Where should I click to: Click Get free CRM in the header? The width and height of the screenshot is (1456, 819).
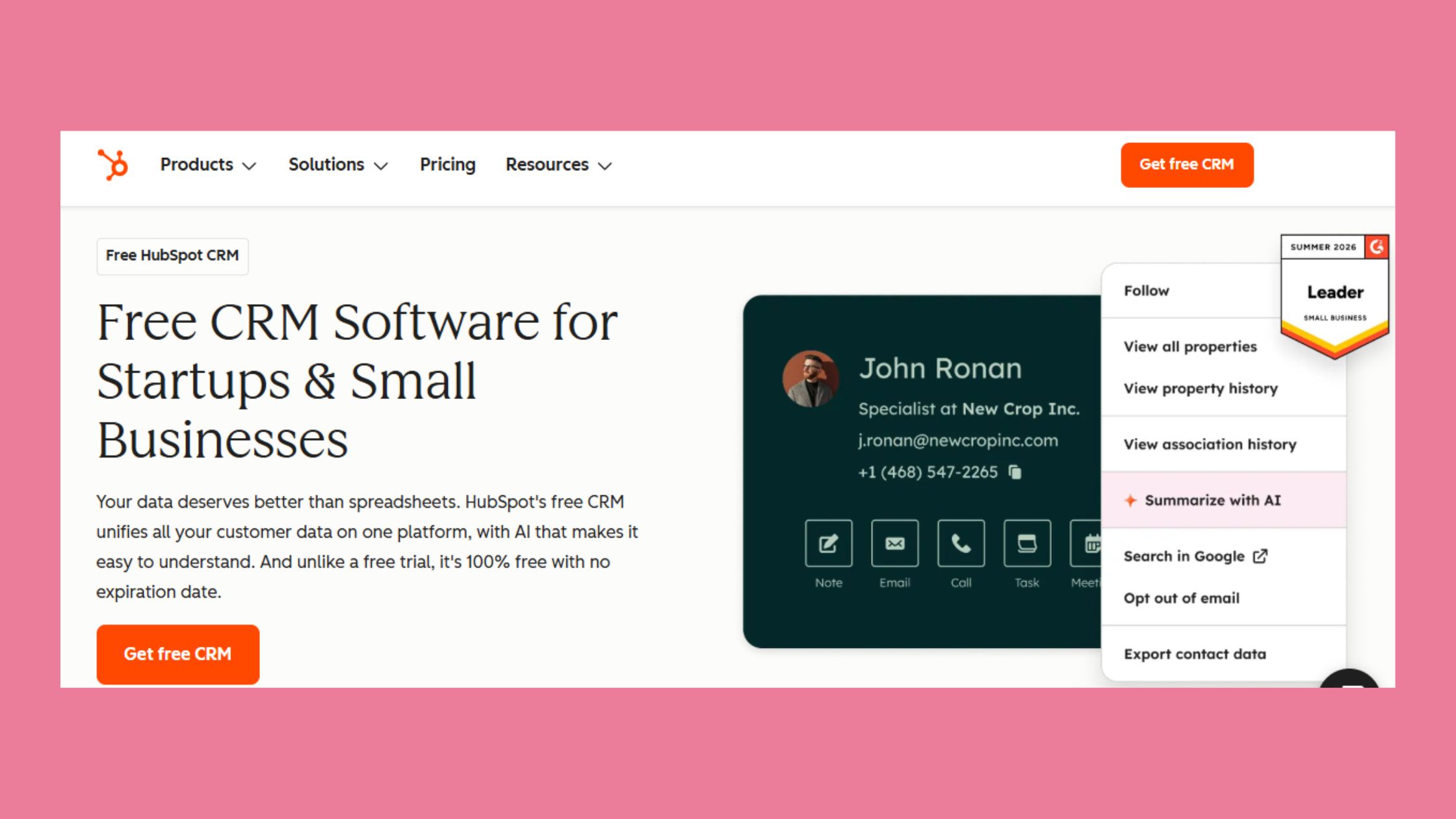click(1187, 165)
